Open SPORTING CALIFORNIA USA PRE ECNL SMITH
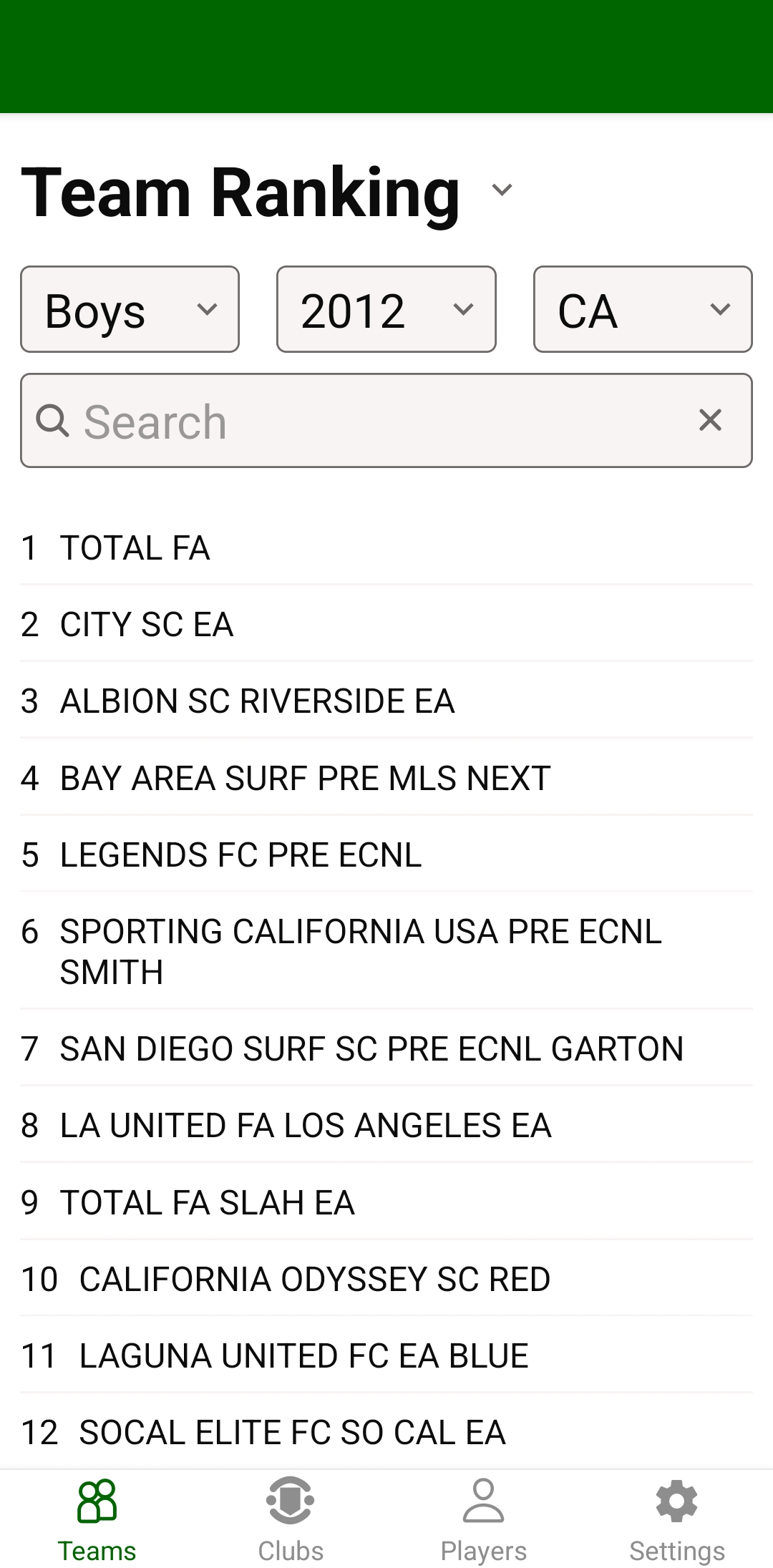This screenshot has height=1568, width=773. 361,951
